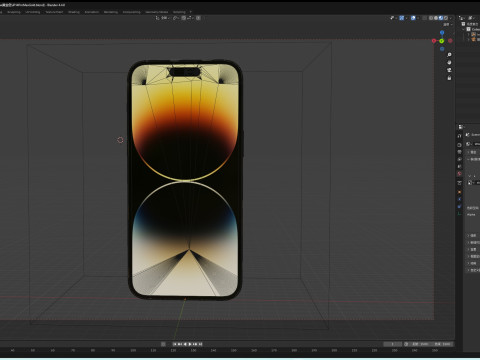Open properties editor type menu
Screen dimensions: 480x360
tap(461, 127)
